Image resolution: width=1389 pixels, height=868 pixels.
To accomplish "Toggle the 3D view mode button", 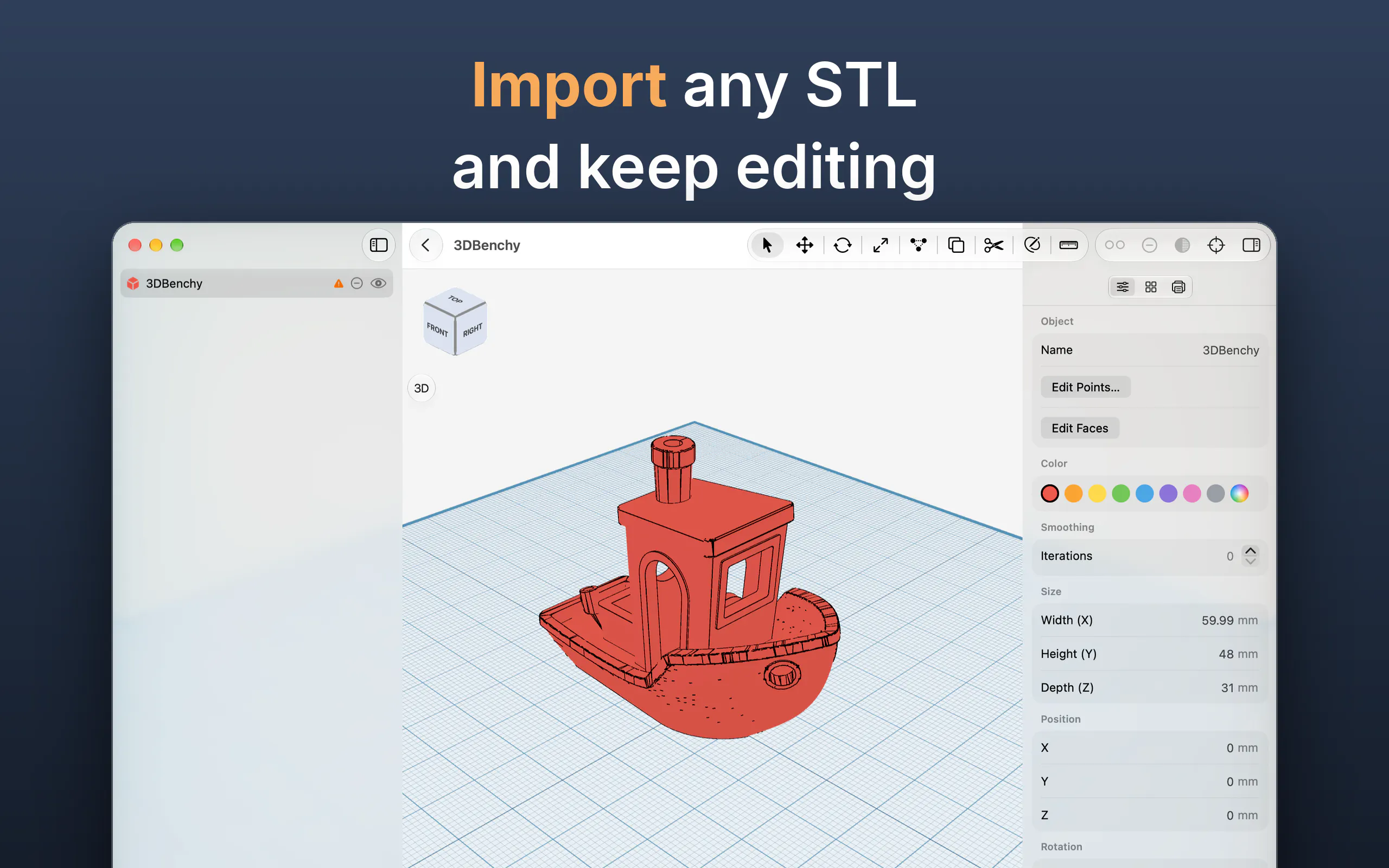I will [x=421, y=388].
